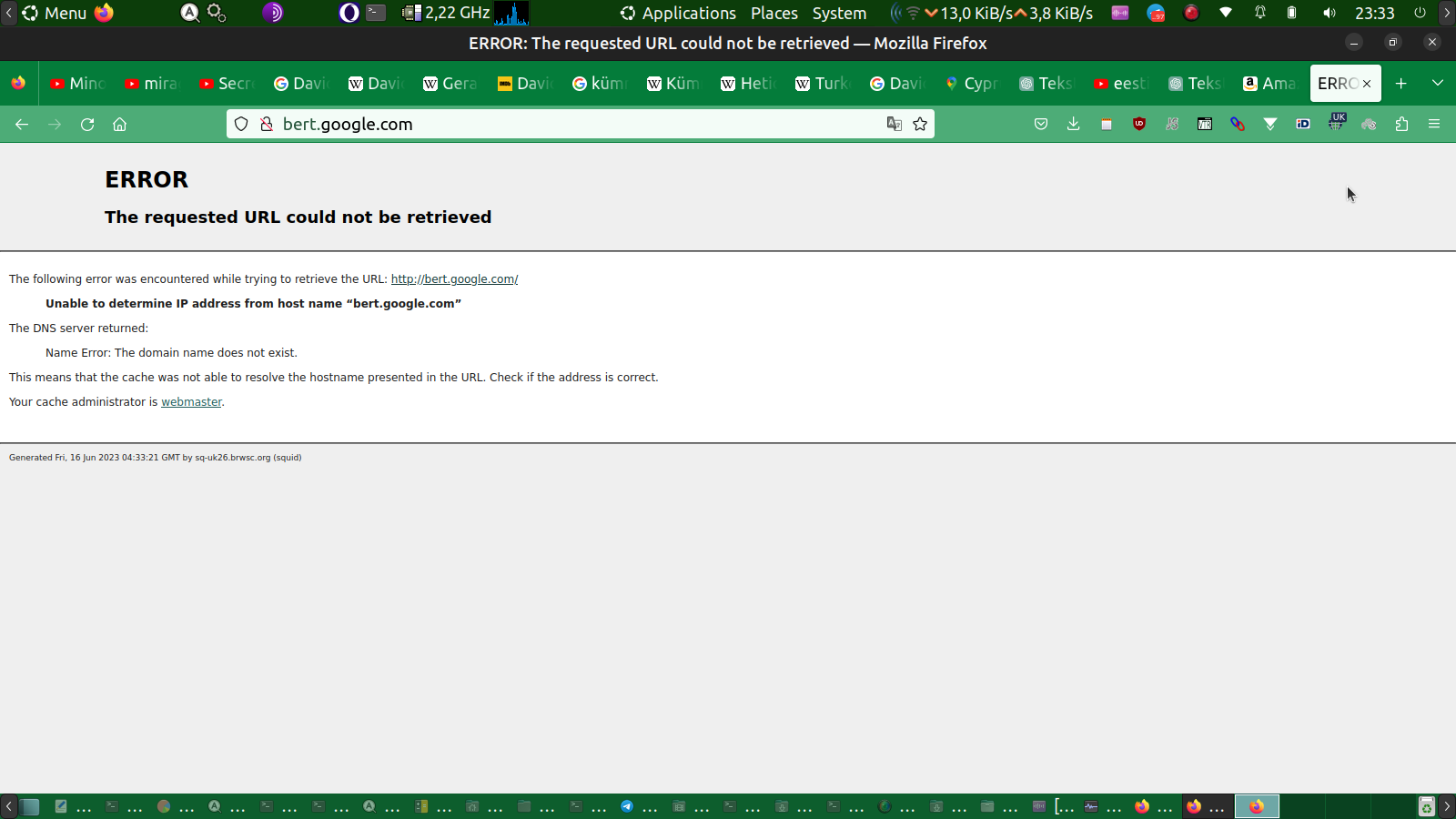Open the clock showing 23:33
The image size is (1456, 819).
click(x=1375, y=14)
